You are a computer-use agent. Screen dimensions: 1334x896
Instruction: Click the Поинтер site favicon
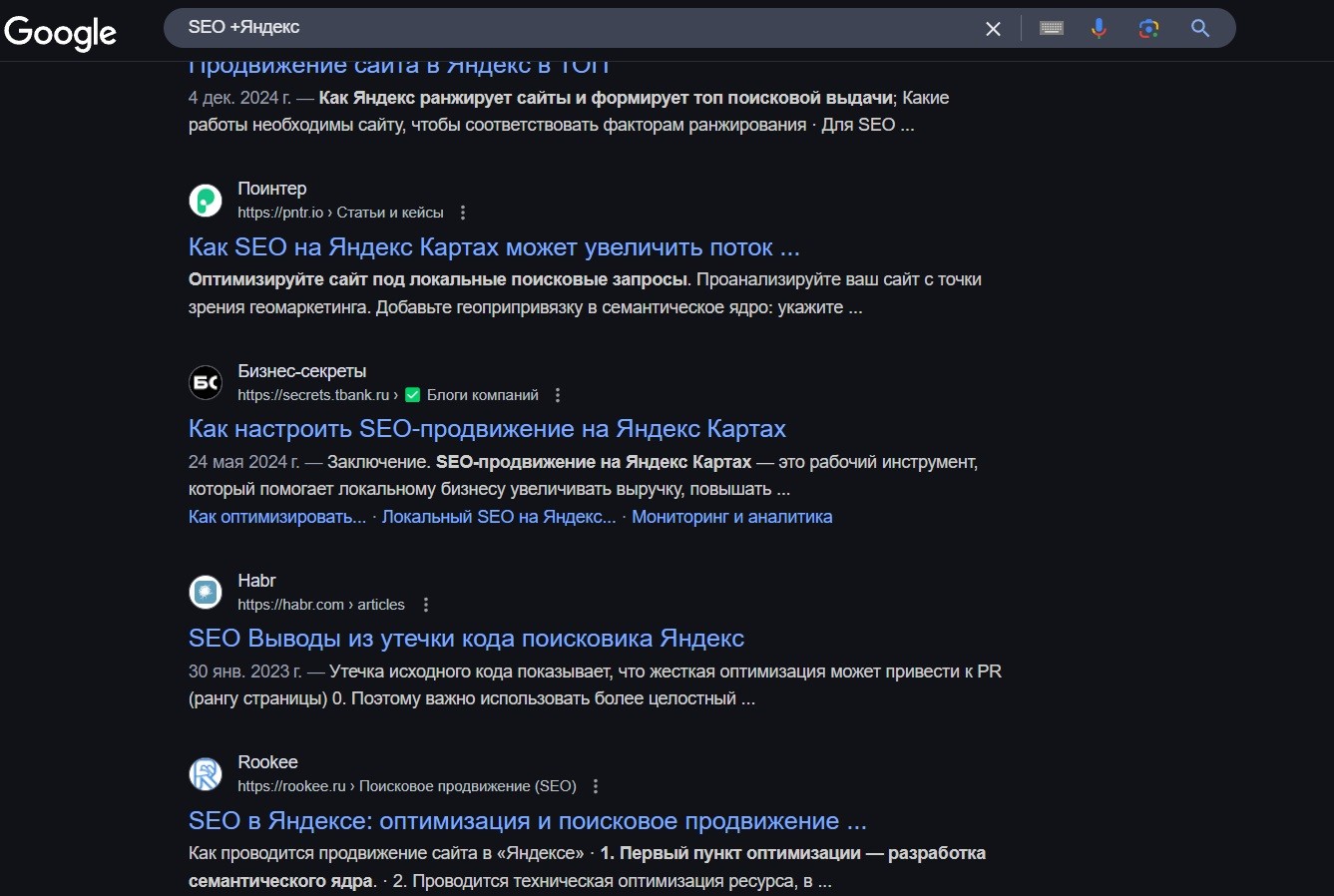pos(206,201)
